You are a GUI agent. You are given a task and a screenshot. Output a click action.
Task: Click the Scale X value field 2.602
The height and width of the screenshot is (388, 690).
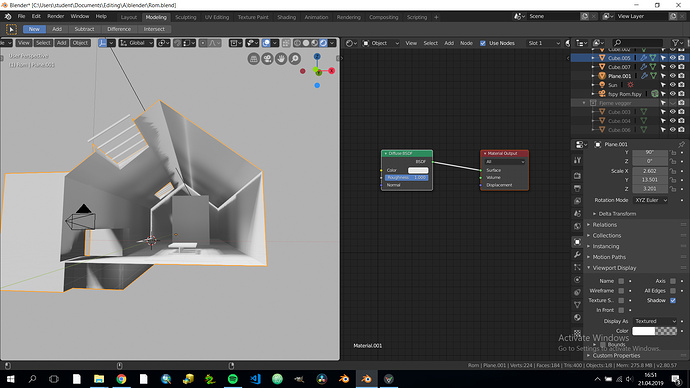[650, 171]
